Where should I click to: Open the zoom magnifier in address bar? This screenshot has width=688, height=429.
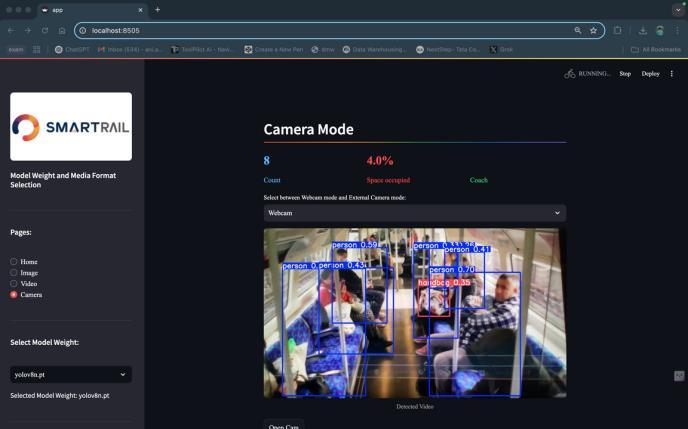coord(578,30)
